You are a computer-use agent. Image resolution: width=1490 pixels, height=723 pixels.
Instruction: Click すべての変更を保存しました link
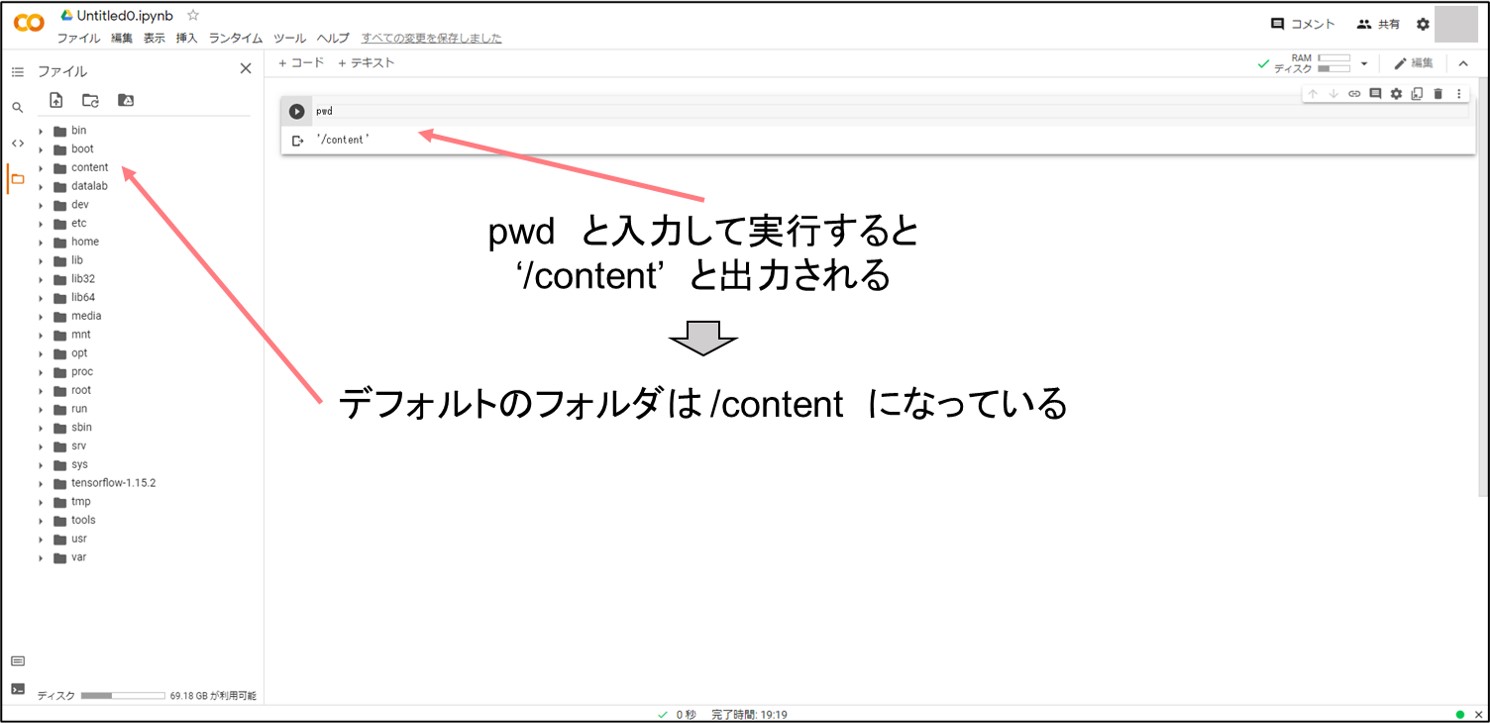point(432,38)
